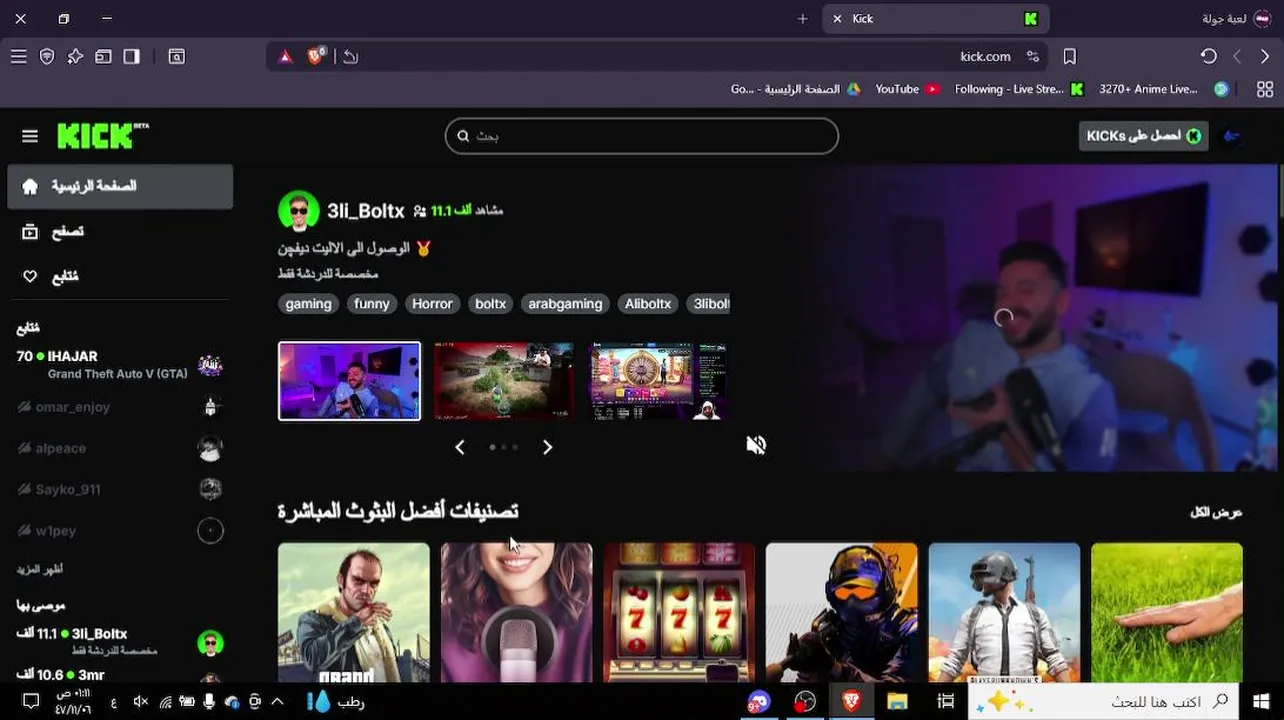Select the 'boltx' tag

(490, 304)
